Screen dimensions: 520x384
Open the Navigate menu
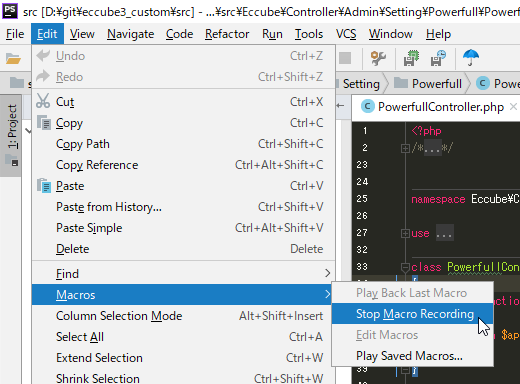[x=131, y=34]
